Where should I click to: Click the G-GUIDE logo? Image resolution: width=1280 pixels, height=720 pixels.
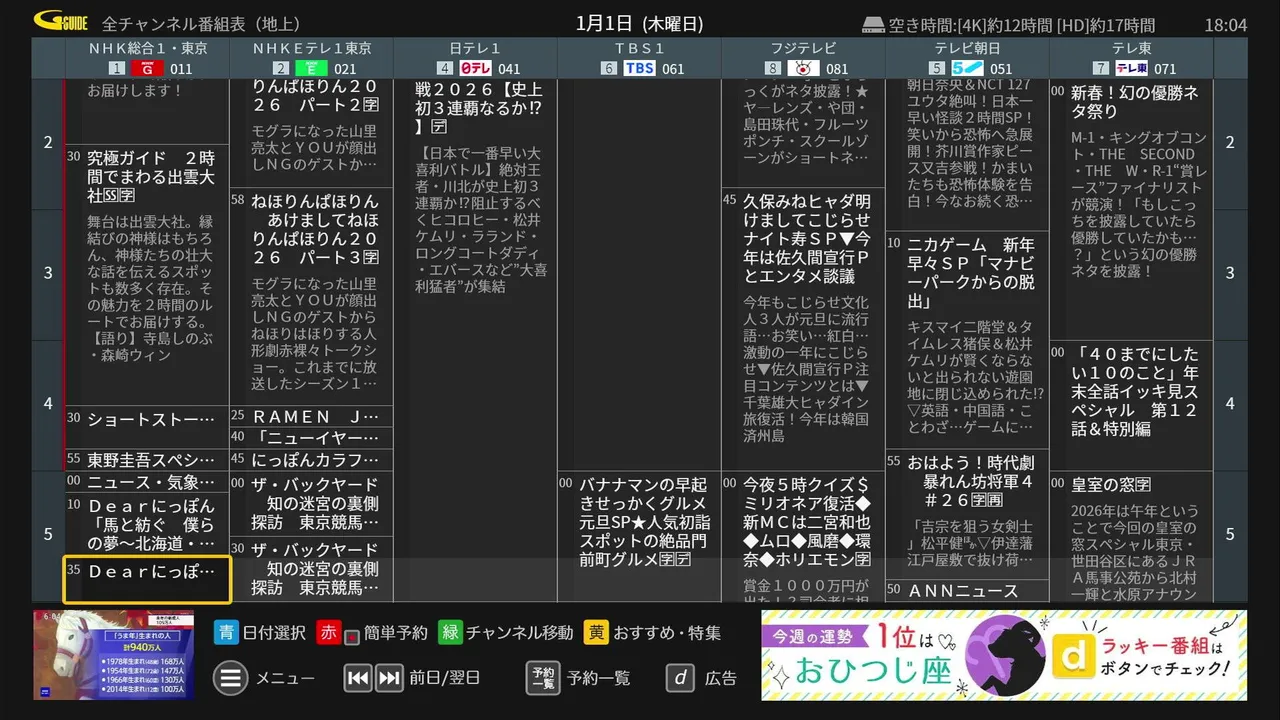pos(61,21)
